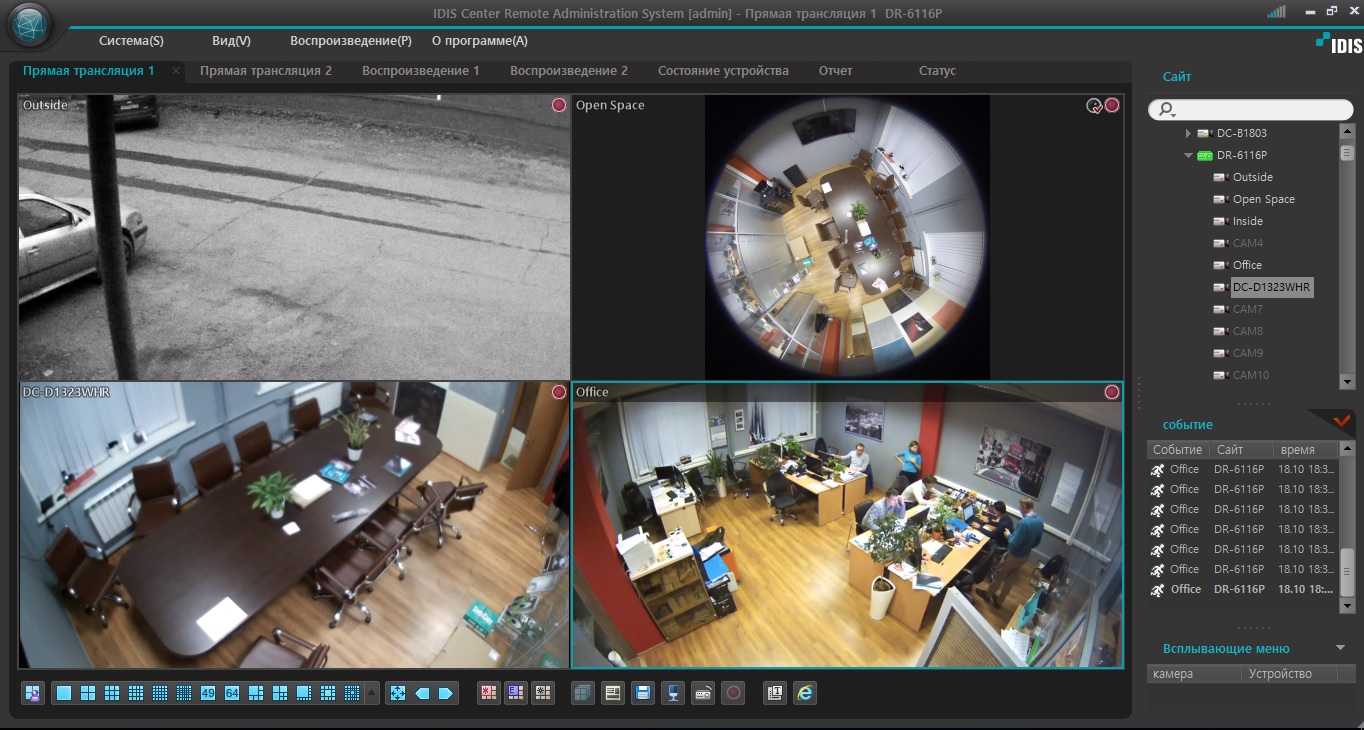This screenshot has width=1364, height=730.
Task: Select the Open Space camera in tree
Action: (x=1263, y=199)
